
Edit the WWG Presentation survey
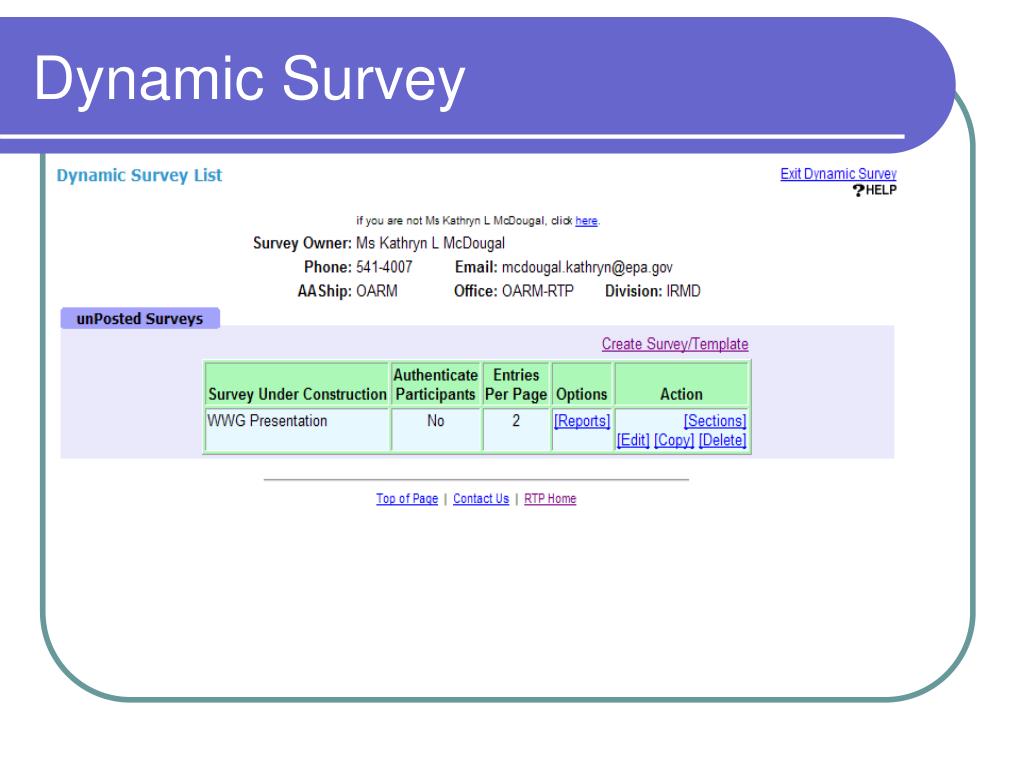point(633,440)
